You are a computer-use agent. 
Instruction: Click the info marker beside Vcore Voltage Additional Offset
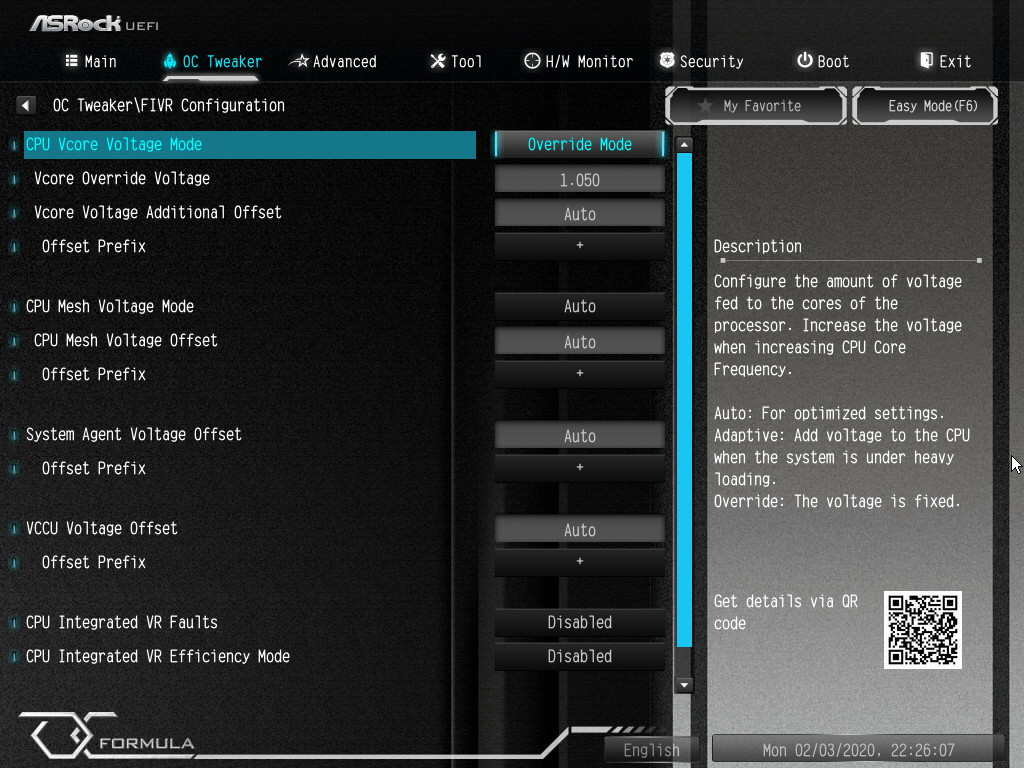(x=14, y=213)
